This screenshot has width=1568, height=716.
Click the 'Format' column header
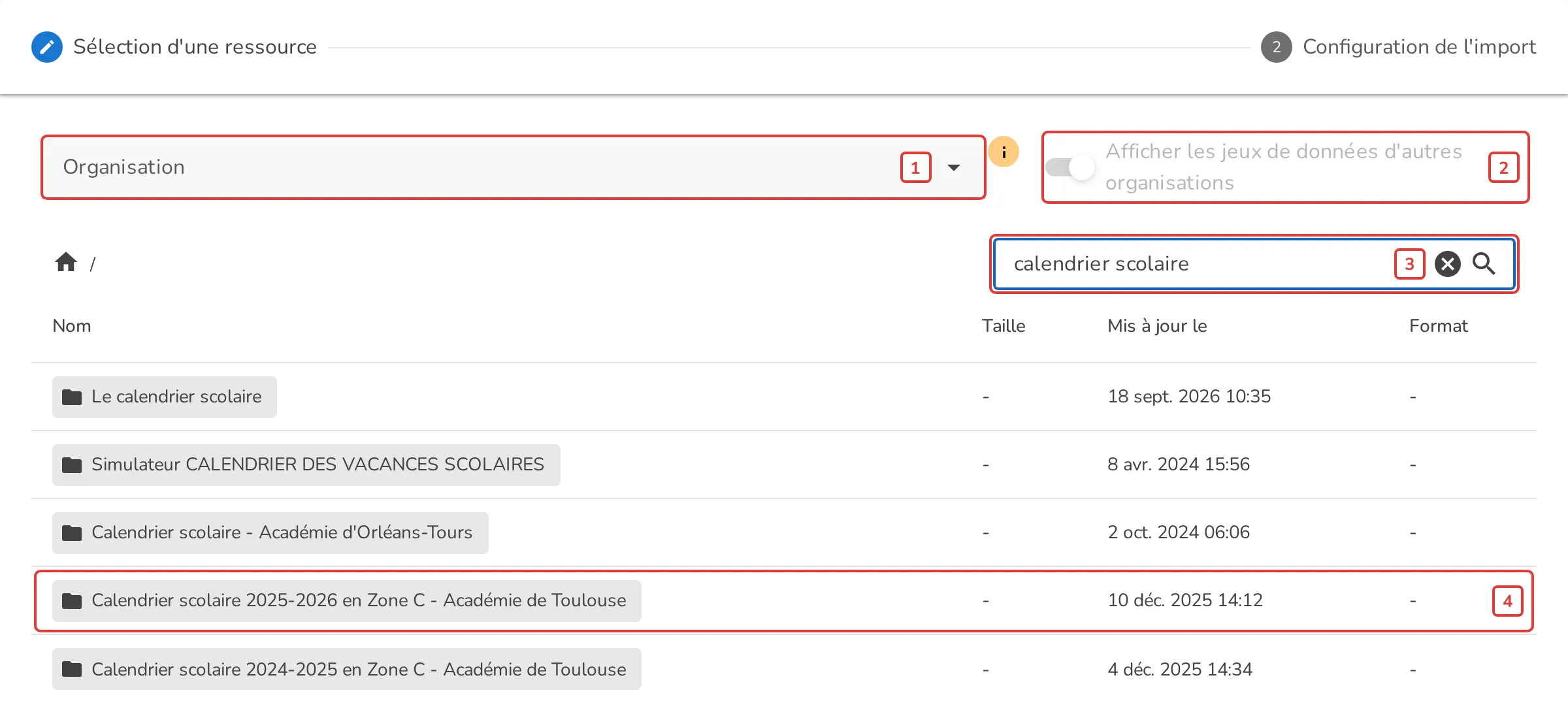[x=1438, y=326]
